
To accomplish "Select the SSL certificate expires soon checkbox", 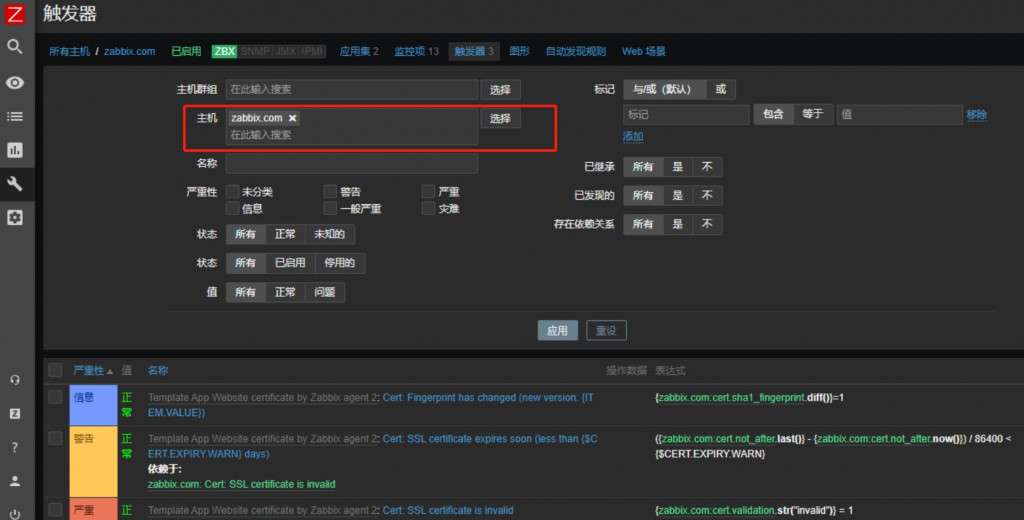I will (x=56, y=438).
